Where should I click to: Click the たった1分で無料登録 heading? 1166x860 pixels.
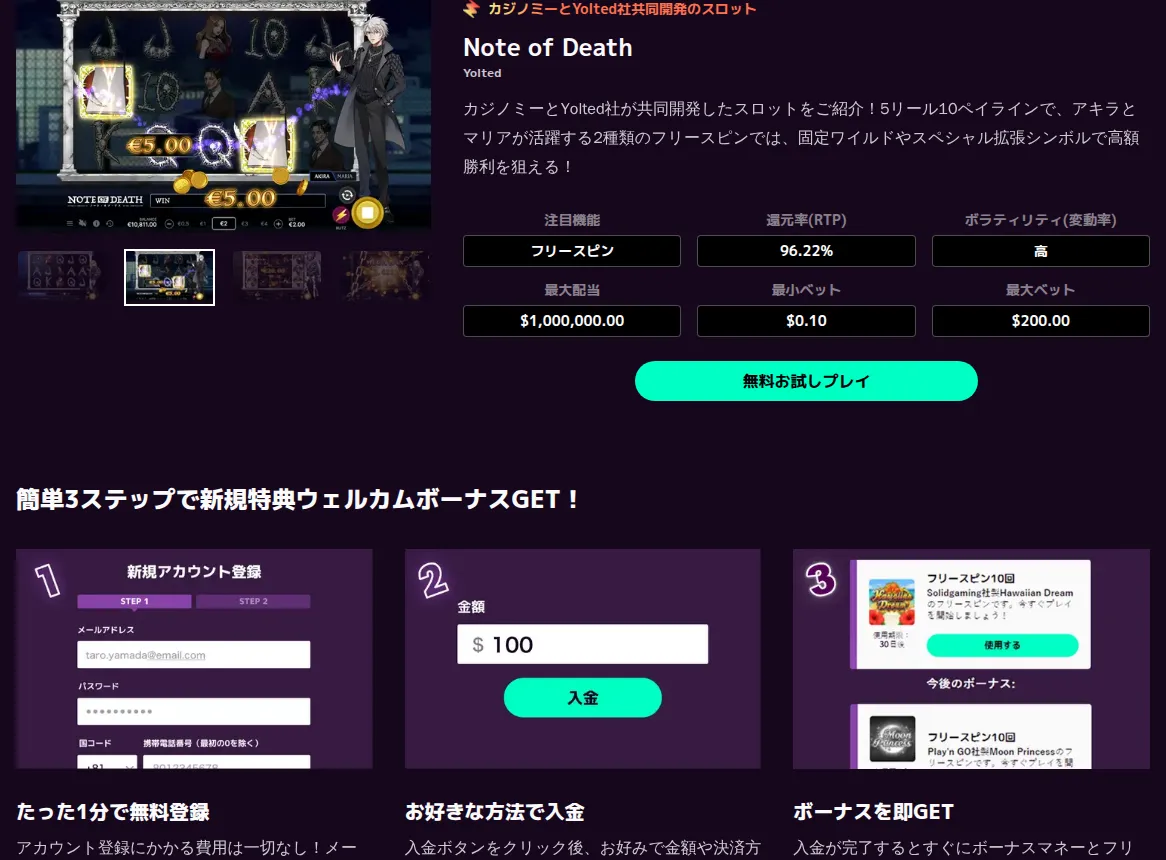[x=113, y=812]
